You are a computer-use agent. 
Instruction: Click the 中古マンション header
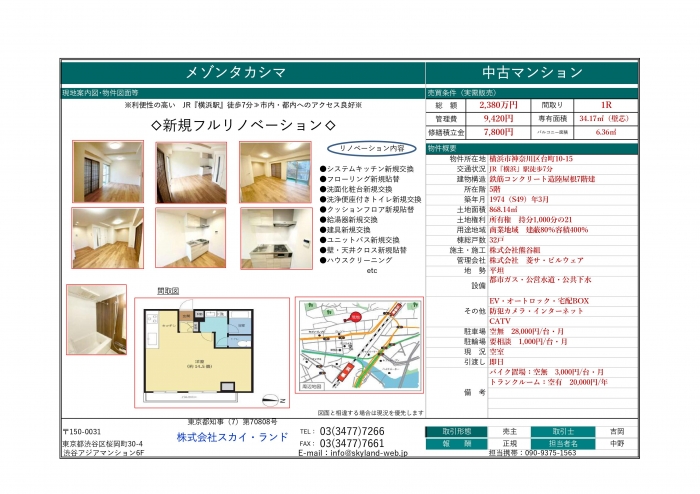point(532,73)
